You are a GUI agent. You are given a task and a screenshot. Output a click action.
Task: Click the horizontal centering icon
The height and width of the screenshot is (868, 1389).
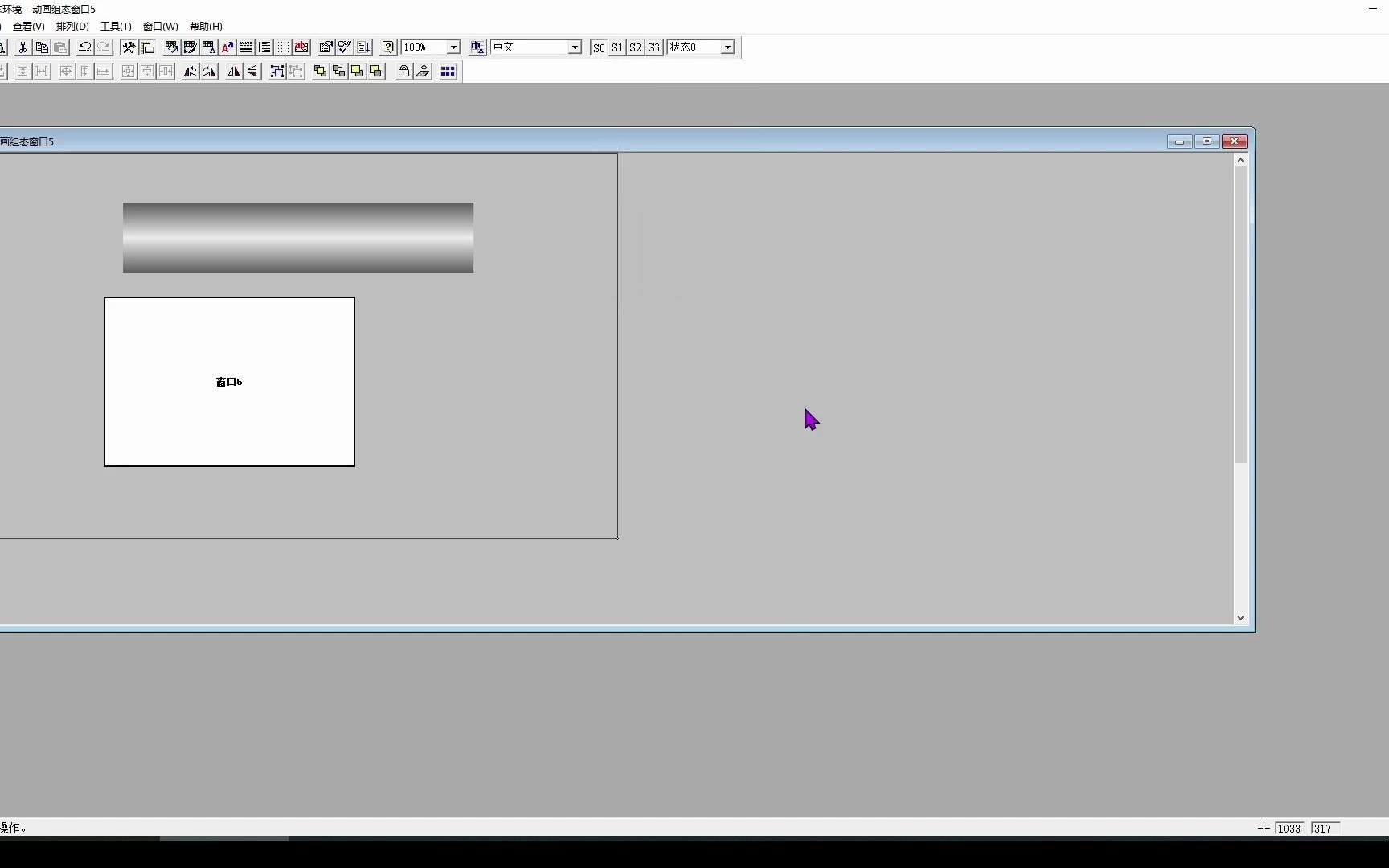166,72
